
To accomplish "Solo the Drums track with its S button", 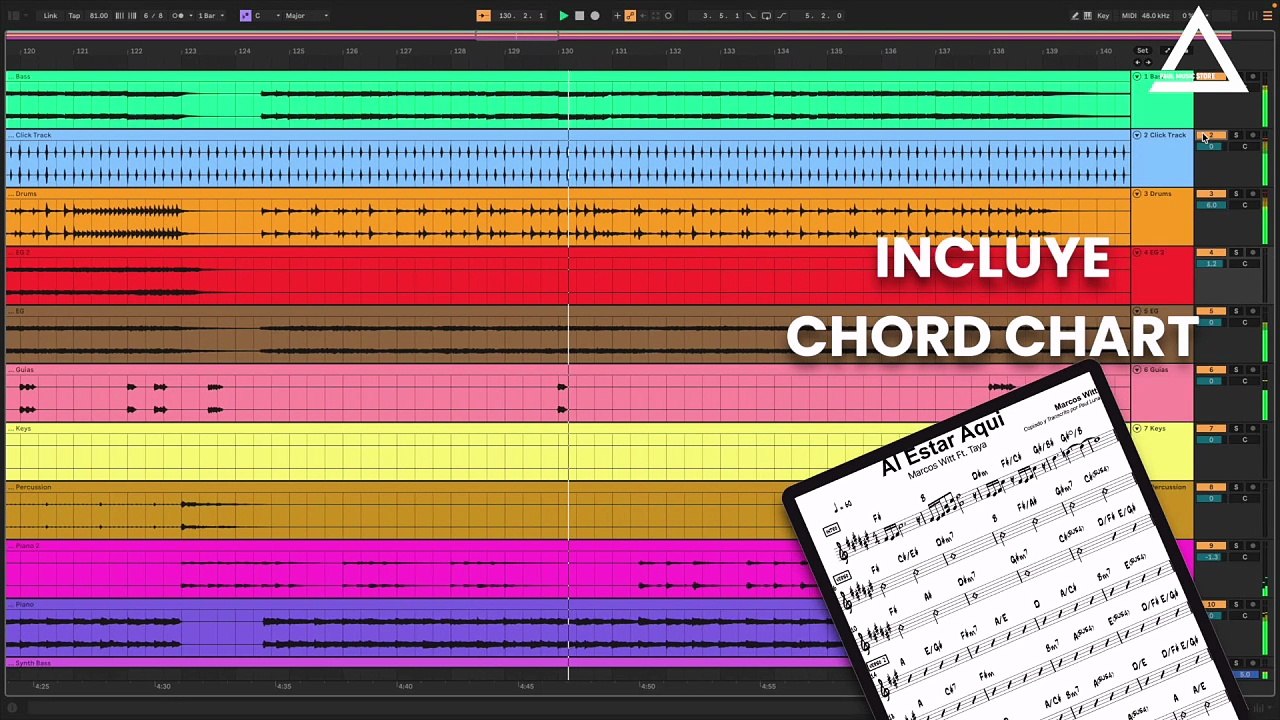I will [1235, 194].
